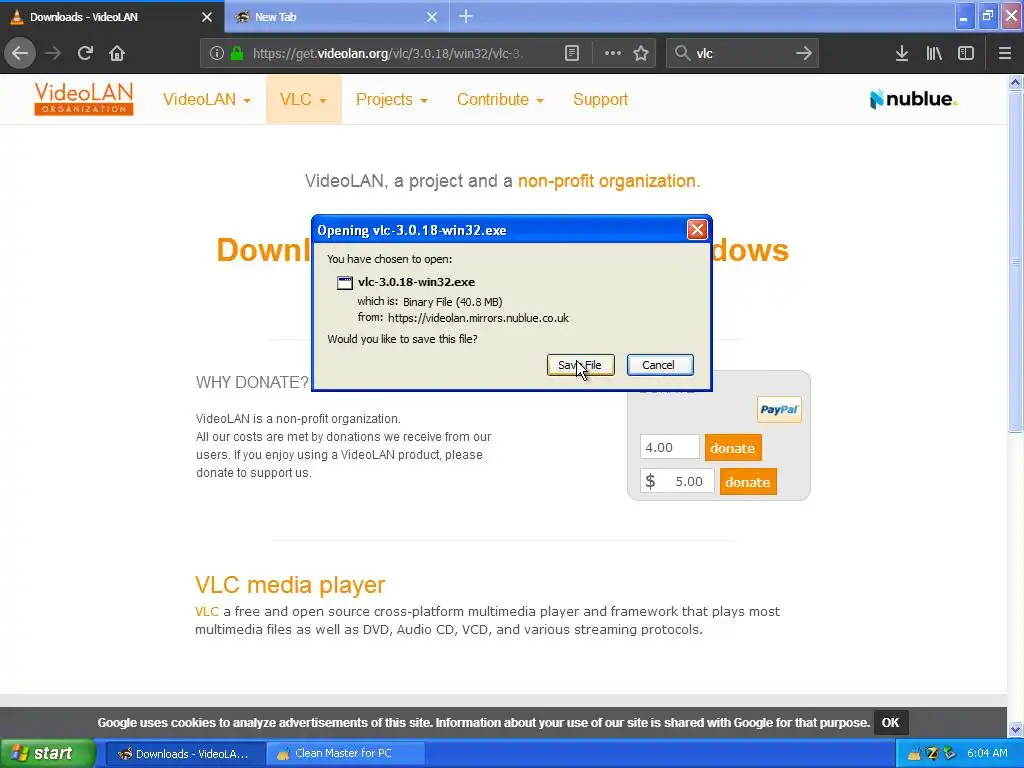Click the forward navigation arrow

53,53
